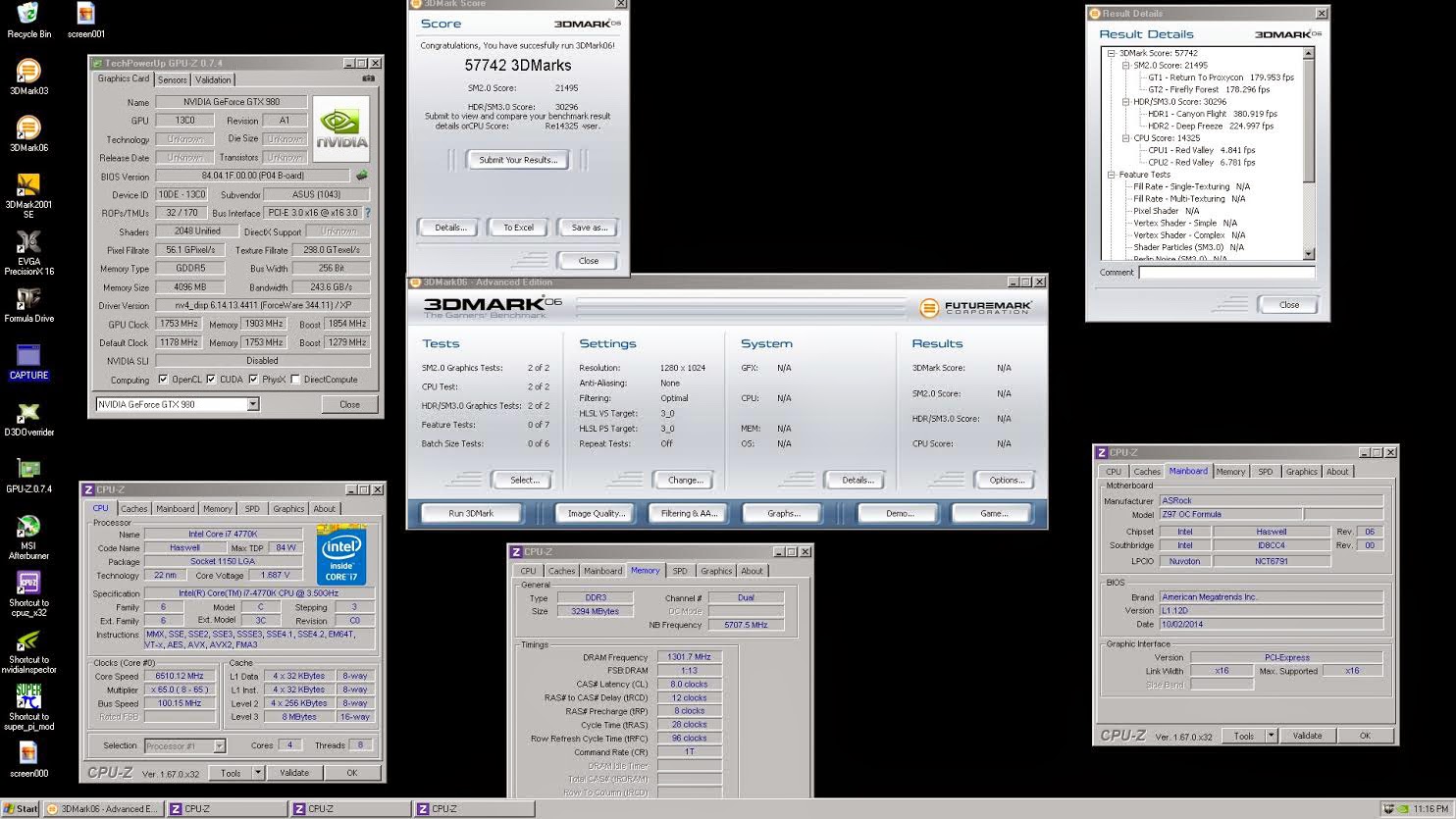Viewport: 1456px width, 819px height.
Task: Switch to 3DMark06 - Advanced E... taskbar item
Action: (103, 809)
